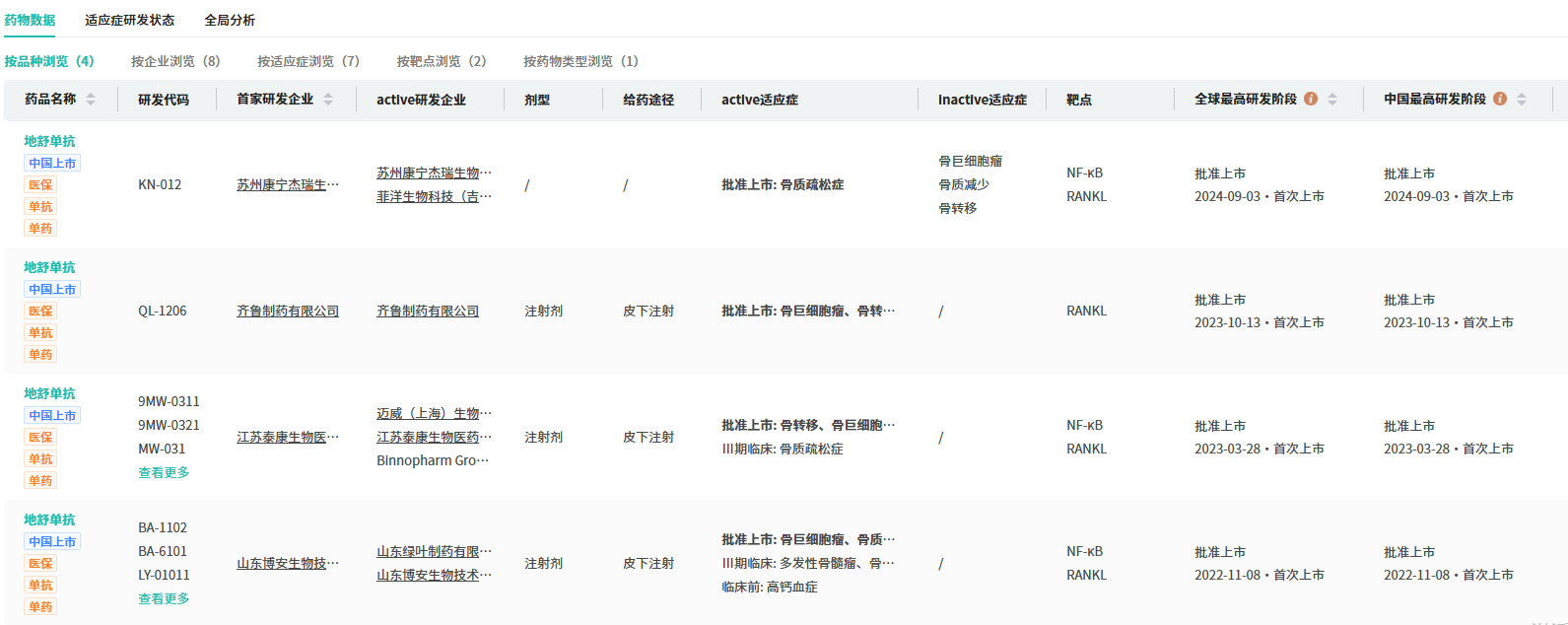Switch to 药物数据 tab
The image size is (1568, 625).
[30, 20]
